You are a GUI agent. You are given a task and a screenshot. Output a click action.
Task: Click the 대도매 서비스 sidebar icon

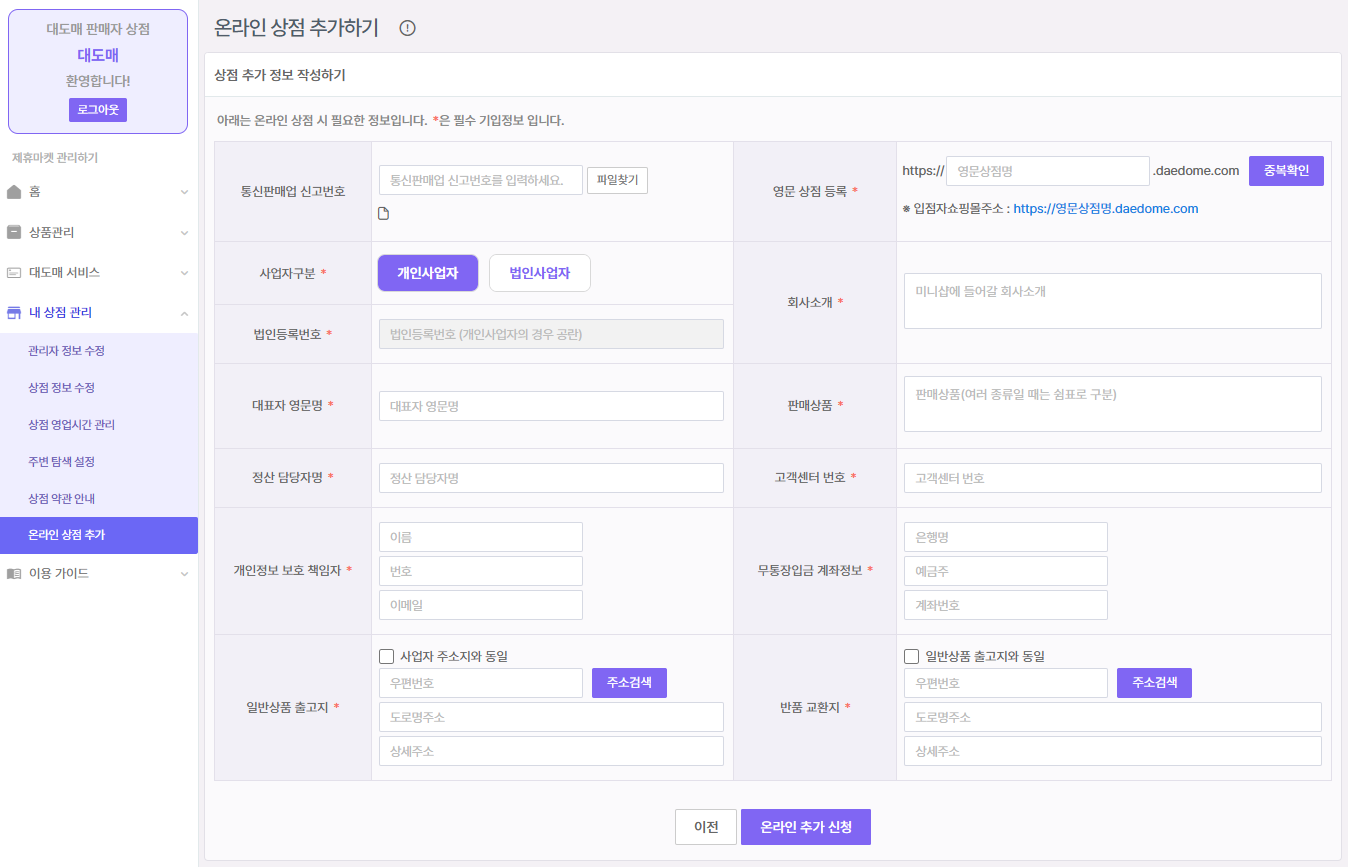(14, 272)
